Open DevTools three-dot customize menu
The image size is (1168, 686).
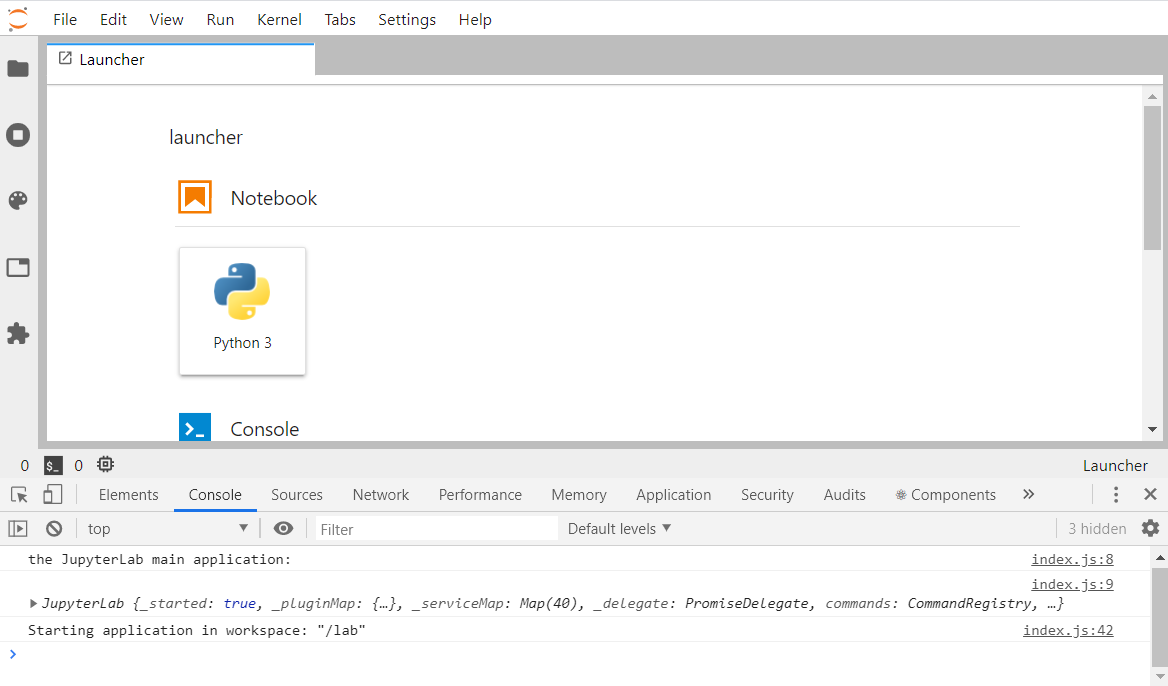point(1116,495)
